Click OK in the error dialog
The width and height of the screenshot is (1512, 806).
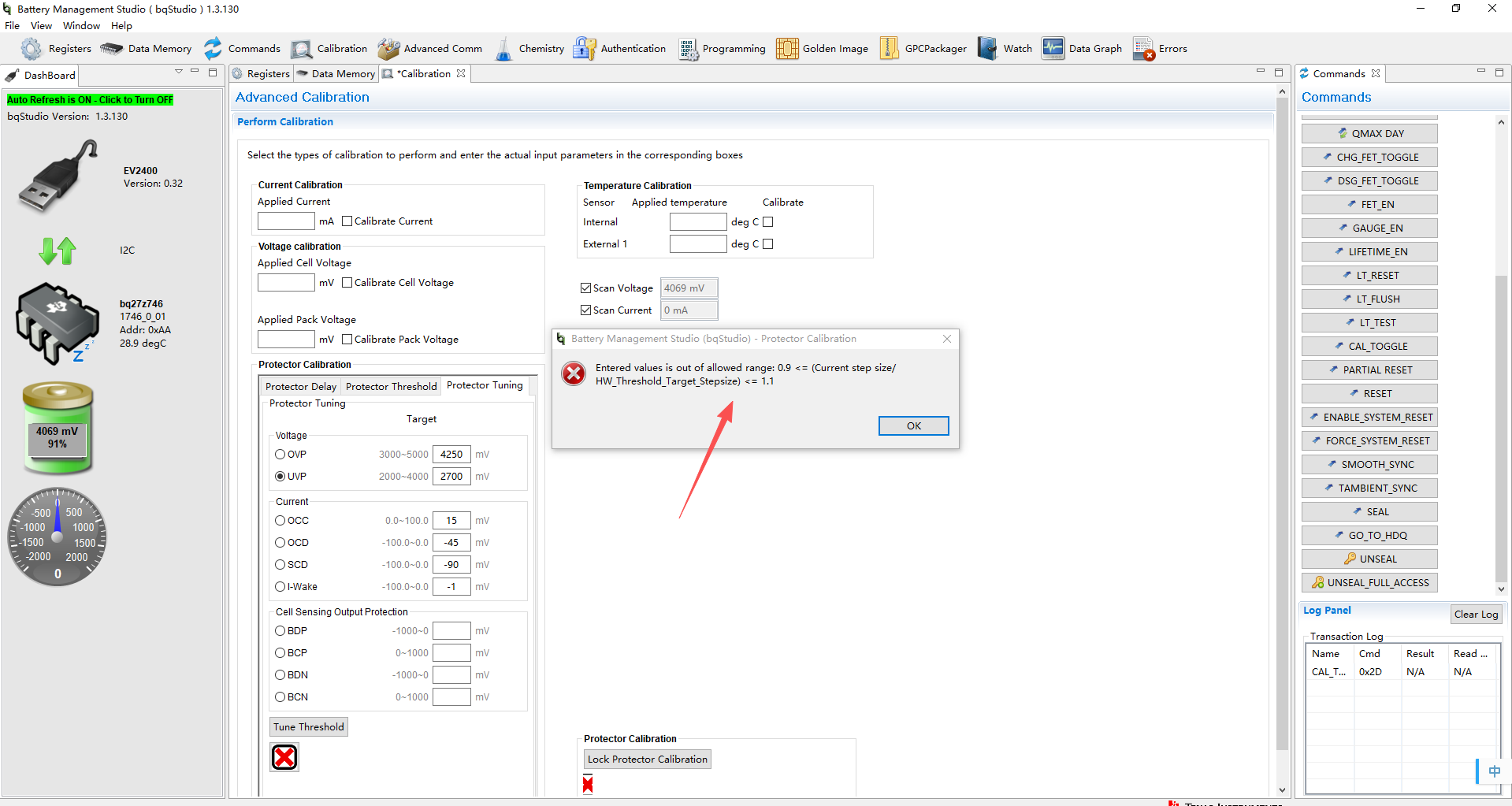[914, 426]
